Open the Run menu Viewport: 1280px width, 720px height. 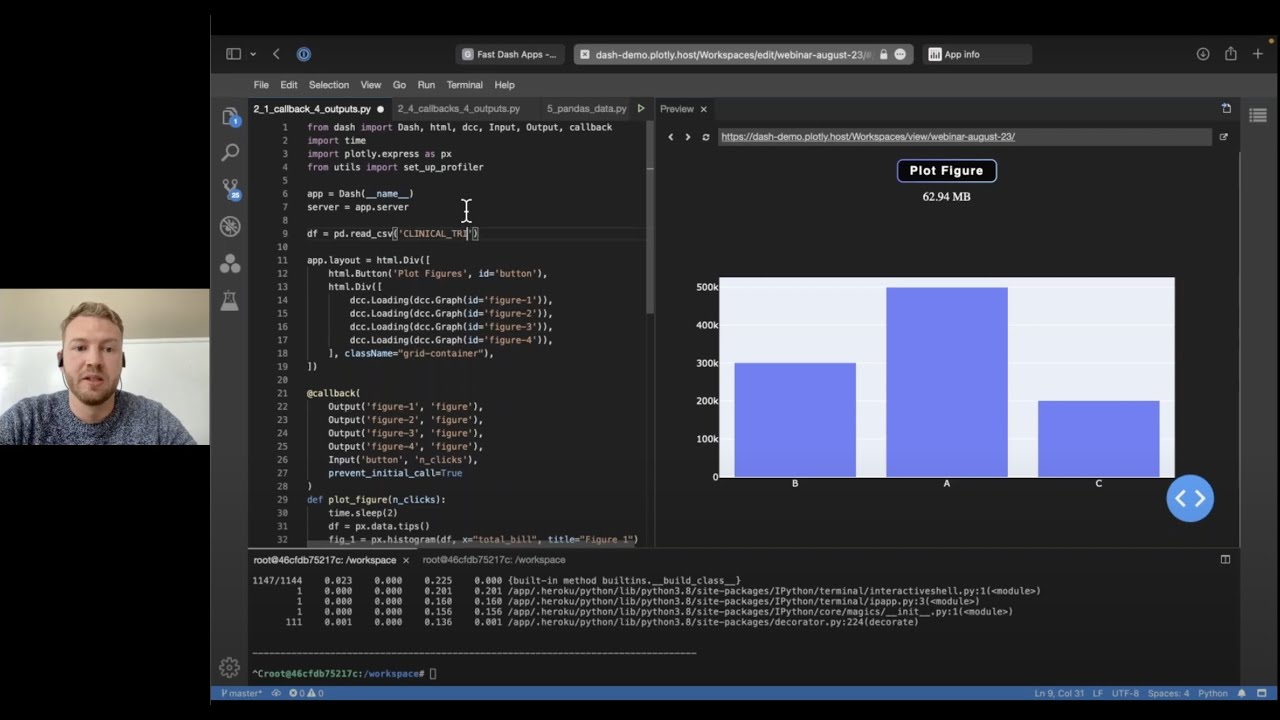(426, 85)
